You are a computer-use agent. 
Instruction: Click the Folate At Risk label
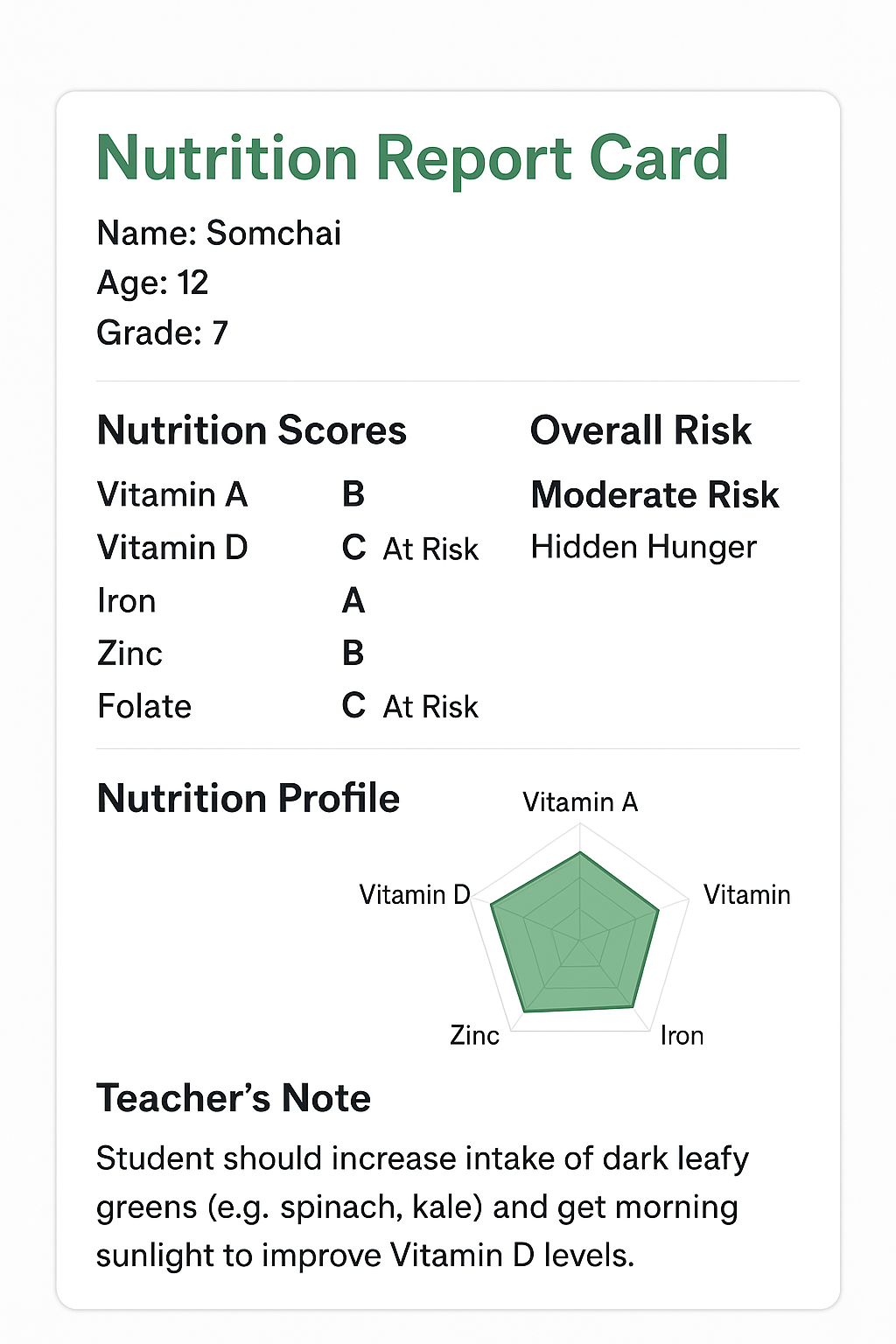pos(430,706)
